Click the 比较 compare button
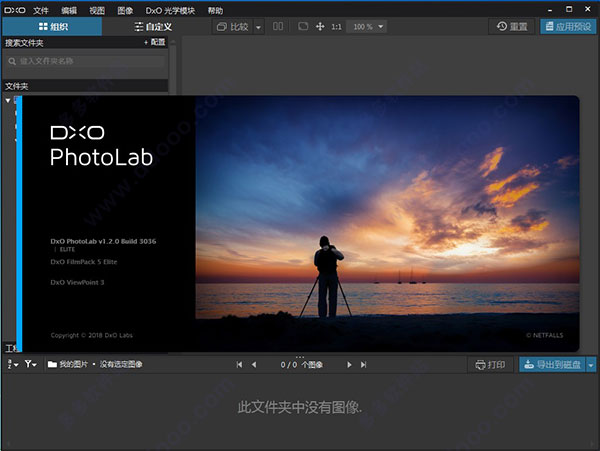This screenshot has width=600, height=451. point(233,26)
